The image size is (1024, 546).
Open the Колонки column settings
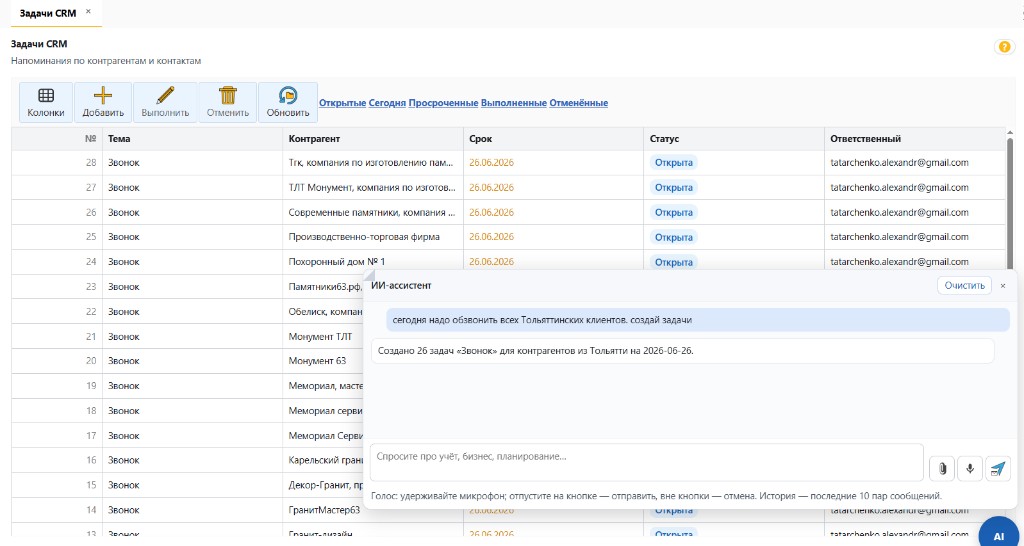click(x=46, y=103)
